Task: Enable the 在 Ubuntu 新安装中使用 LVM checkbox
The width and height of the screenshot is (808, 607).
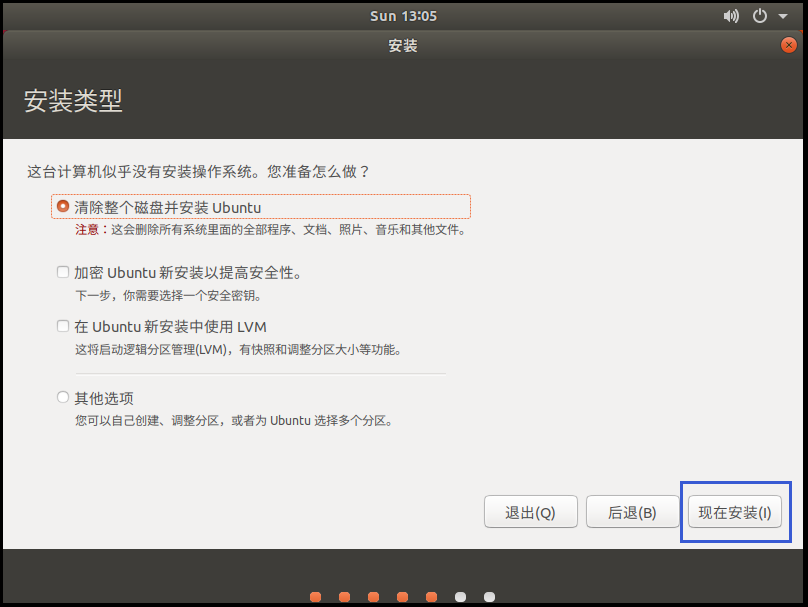Action: tap(62, 325)
